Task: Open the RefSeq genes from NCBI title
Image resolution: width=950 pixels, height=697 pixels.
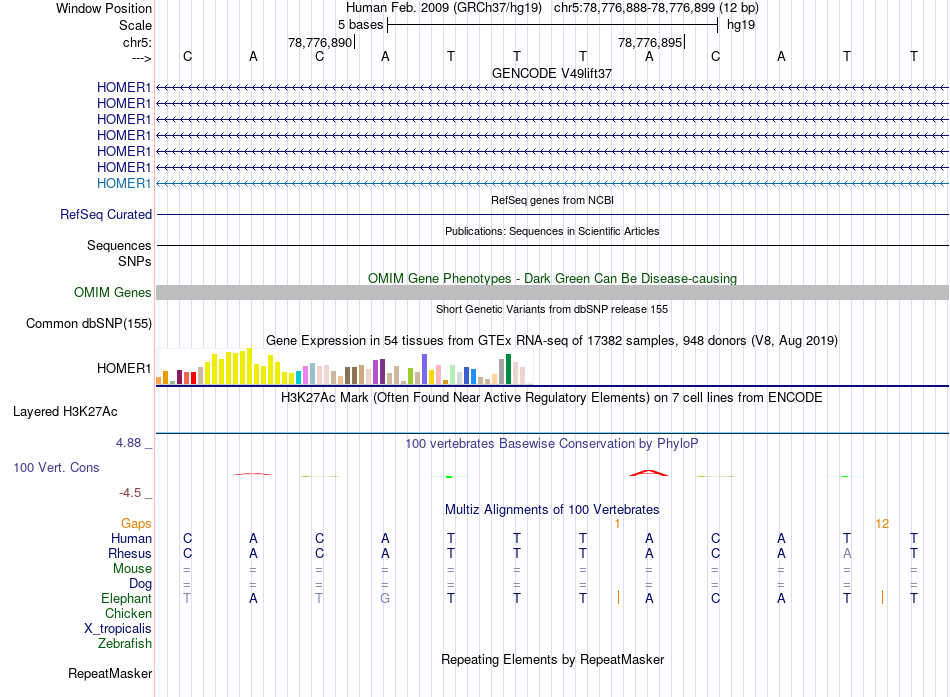Action: [x=552, y=200]
